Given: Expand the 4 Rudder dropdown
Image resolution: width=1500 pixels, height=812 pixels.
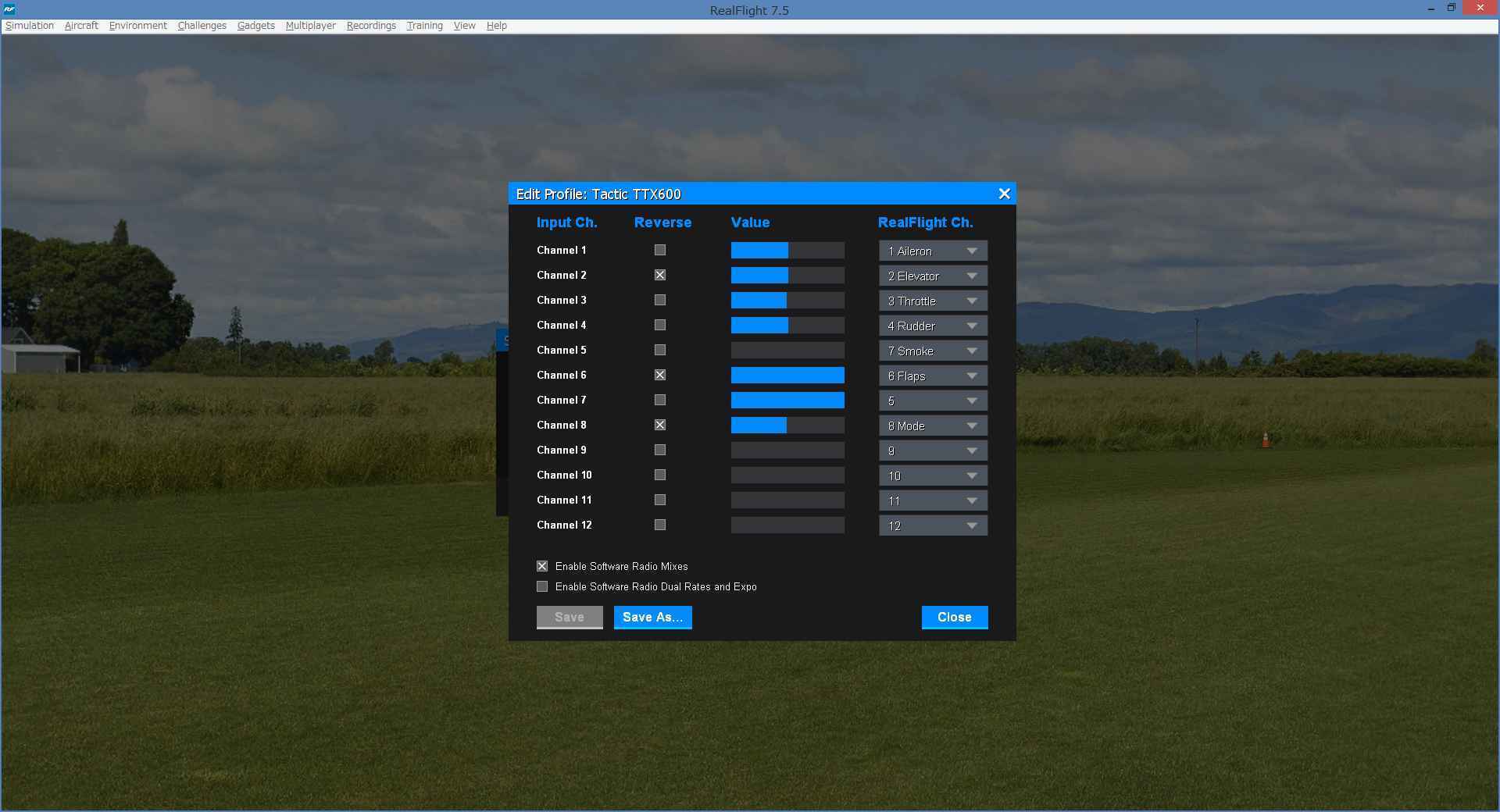Looking at the screenshot, I should click(x=933, y=326).
